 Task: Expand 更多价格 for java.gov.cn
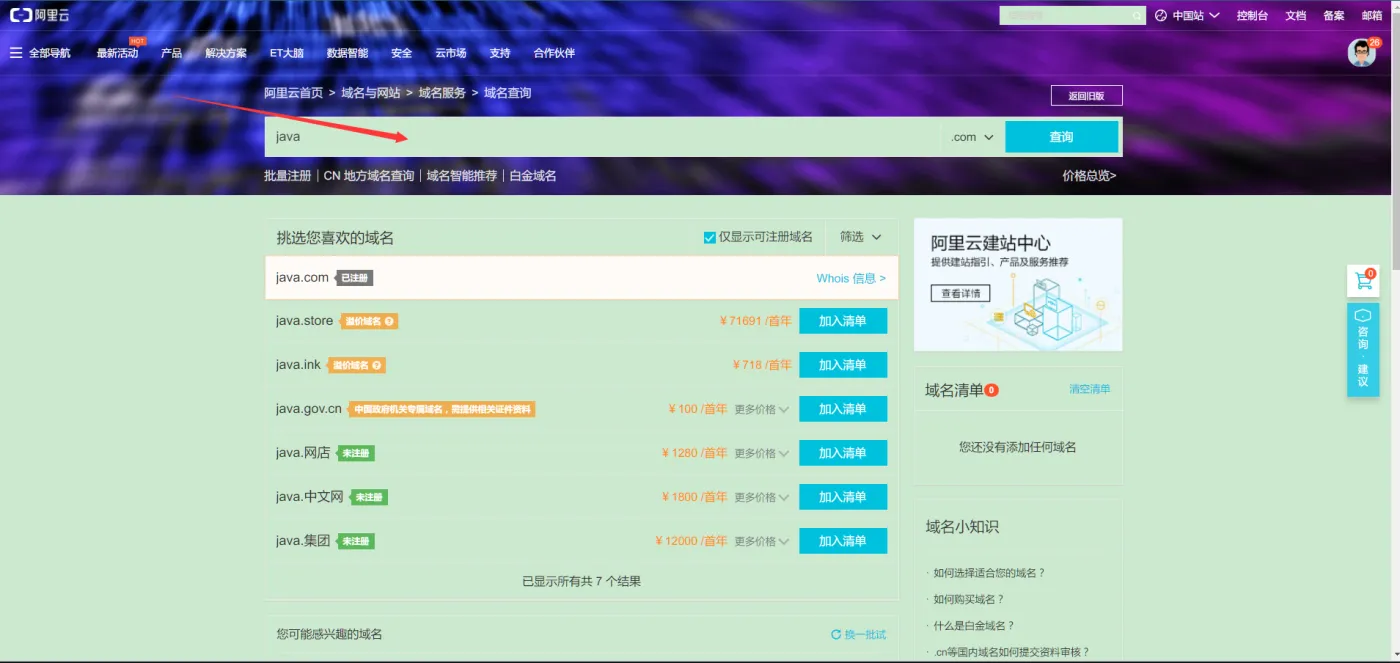tap(762, 409)
